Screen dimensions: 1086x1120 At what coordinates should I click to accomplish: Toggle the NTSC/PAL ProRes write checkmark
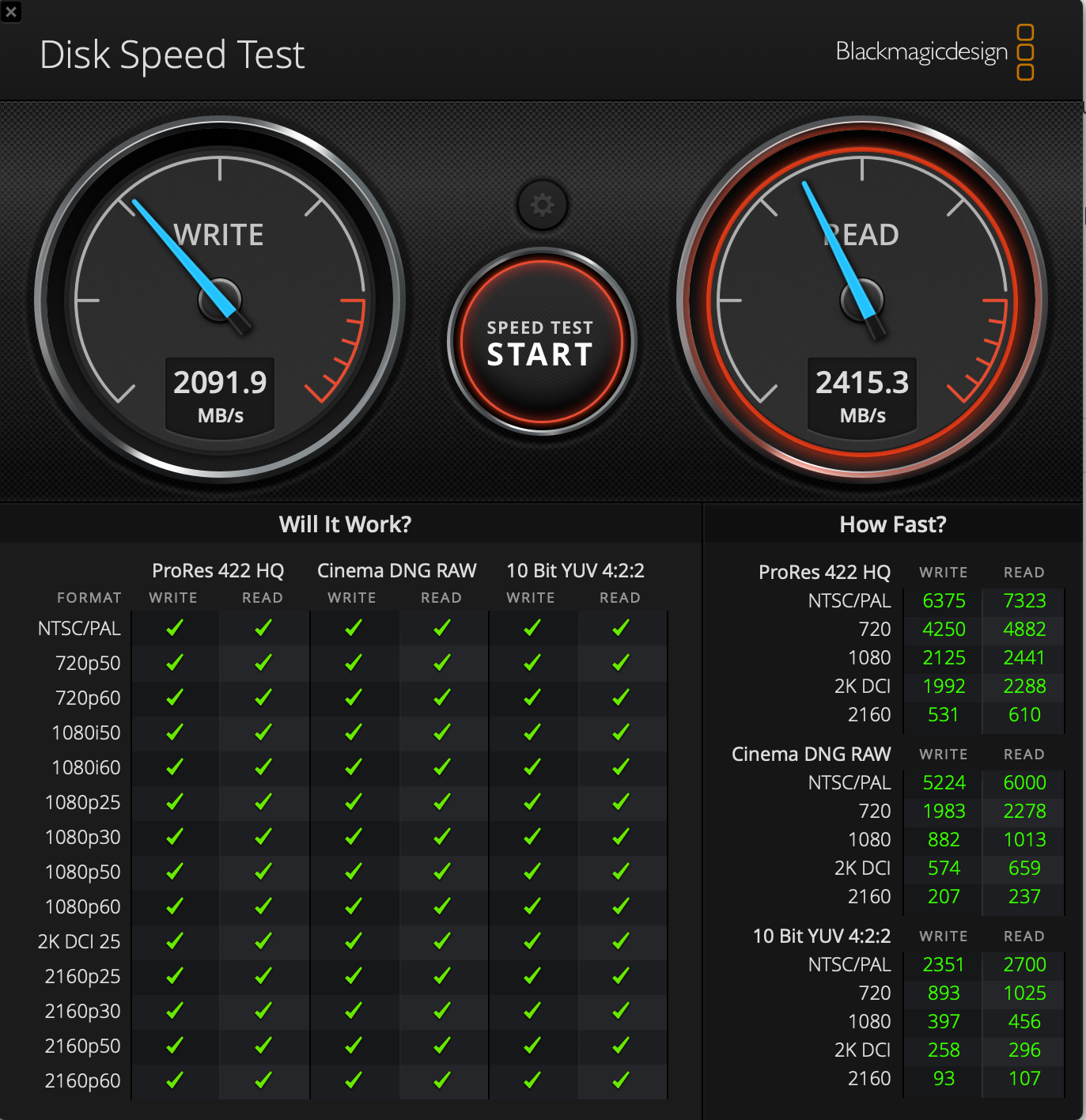[x=173, y=627]
